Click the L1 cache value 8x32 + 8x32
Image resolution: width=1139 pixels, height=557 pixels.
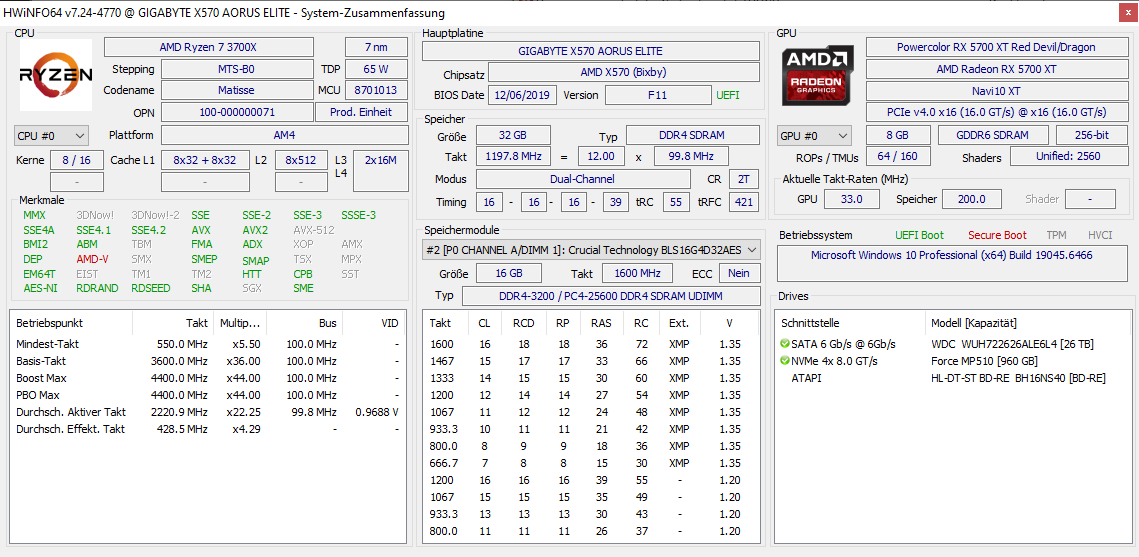click(x=204, y=160)
